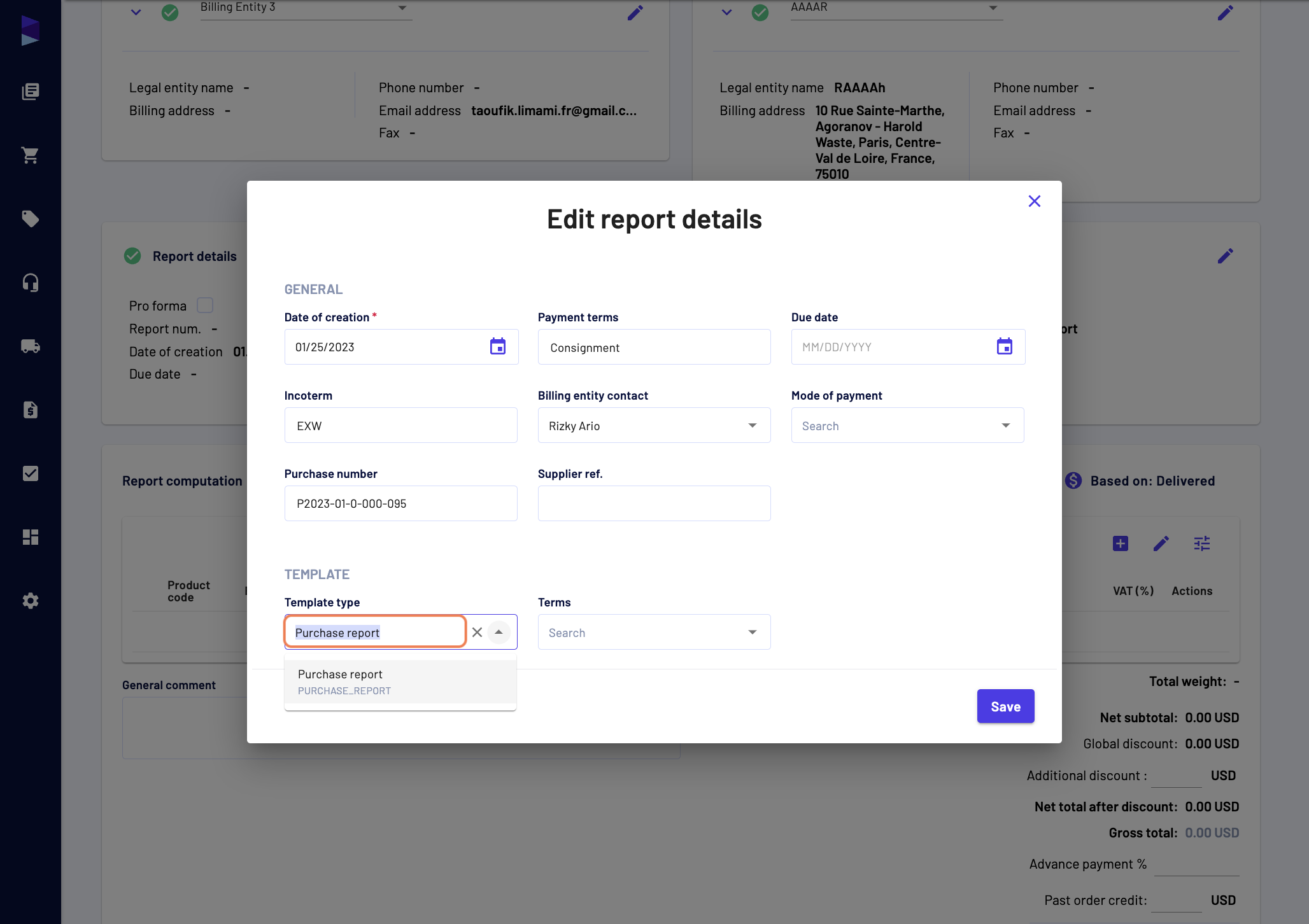Edit the Billing Entity 3 card
Viewport: 1309px width, 924px height.
(635, 13)
